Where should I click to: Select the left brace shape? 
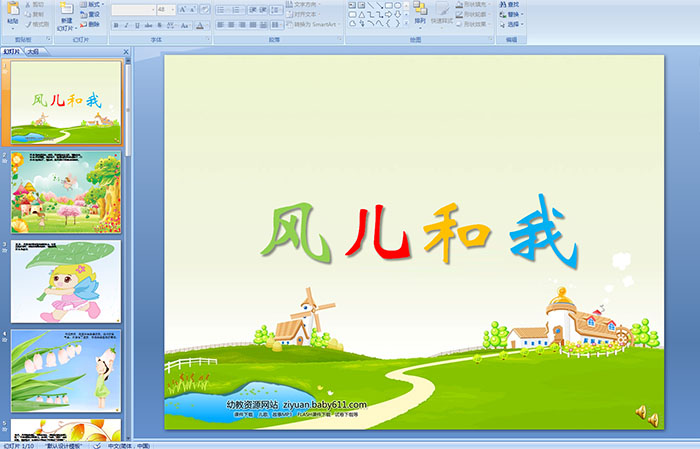coord(388,23)
